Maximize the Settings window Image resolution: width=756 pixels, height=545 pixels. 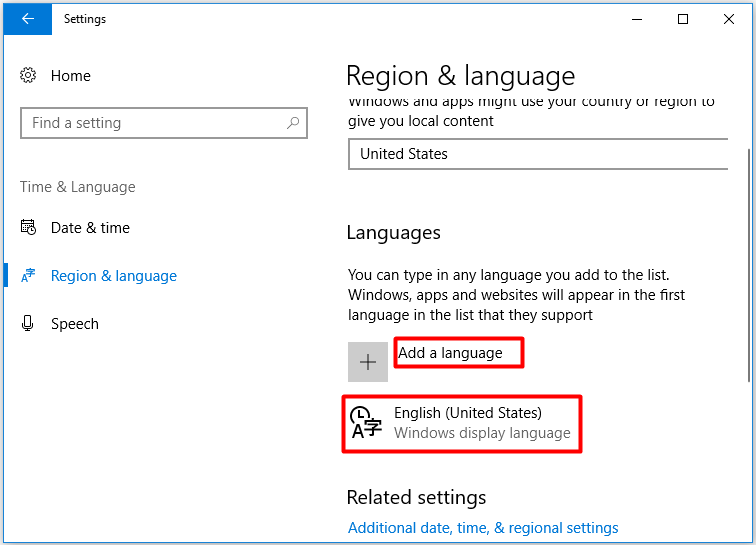[683, 19]
